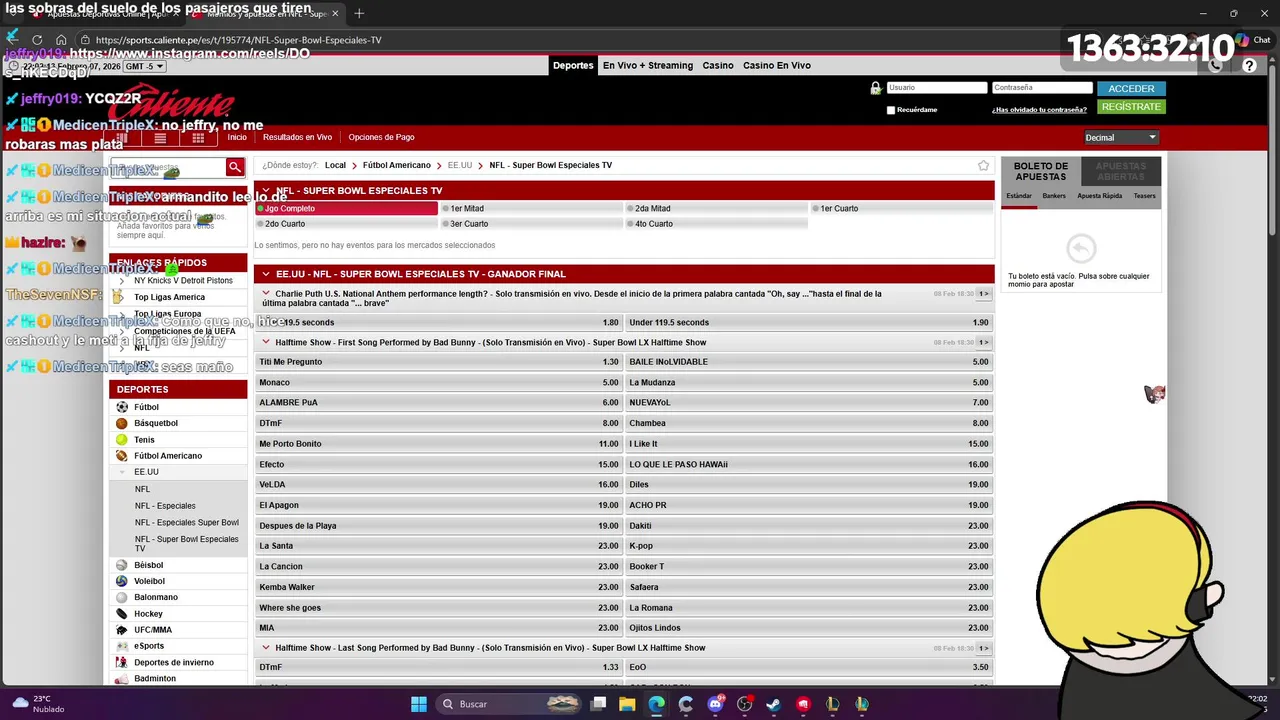The height and width of the screenshot is (720, 1280).
Task: Select the Teasers betslip tab
Action: pyautogui.click(x=1144, y=196)
